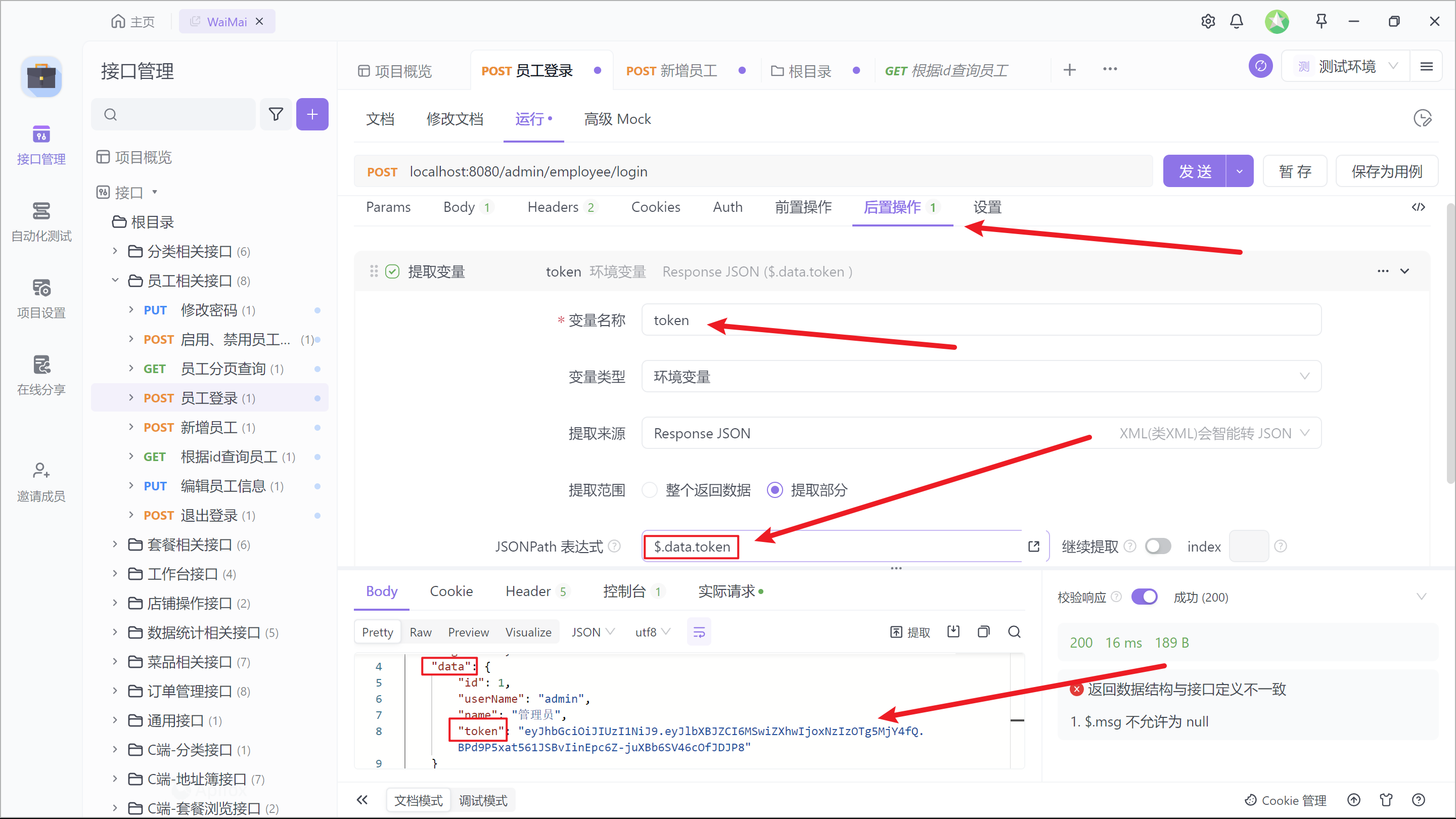Open the history clock icon
This screenshot has height=819, width=1456.
coord(1422,119)
